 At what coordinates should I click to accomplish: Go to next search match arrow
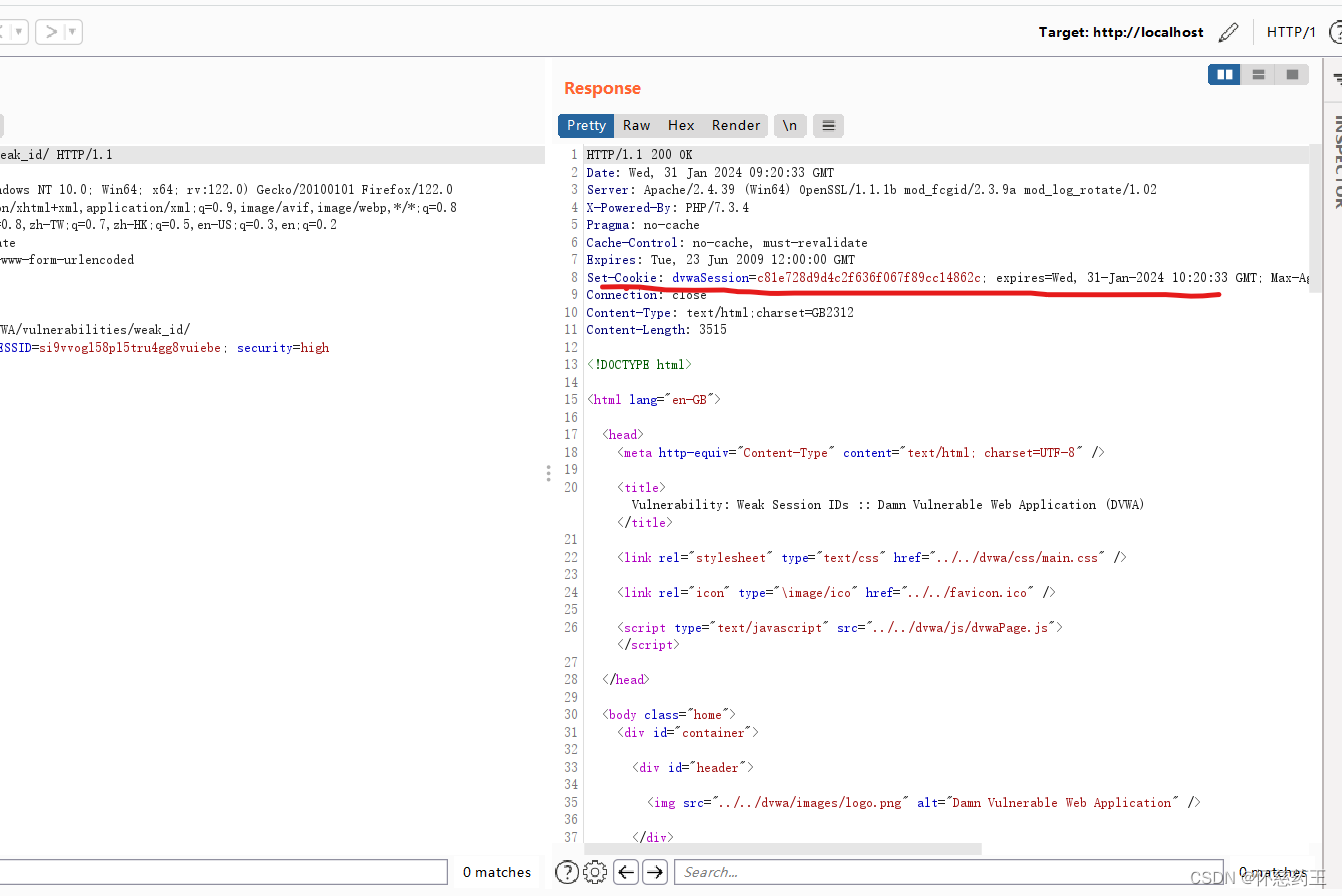point(655,872)
